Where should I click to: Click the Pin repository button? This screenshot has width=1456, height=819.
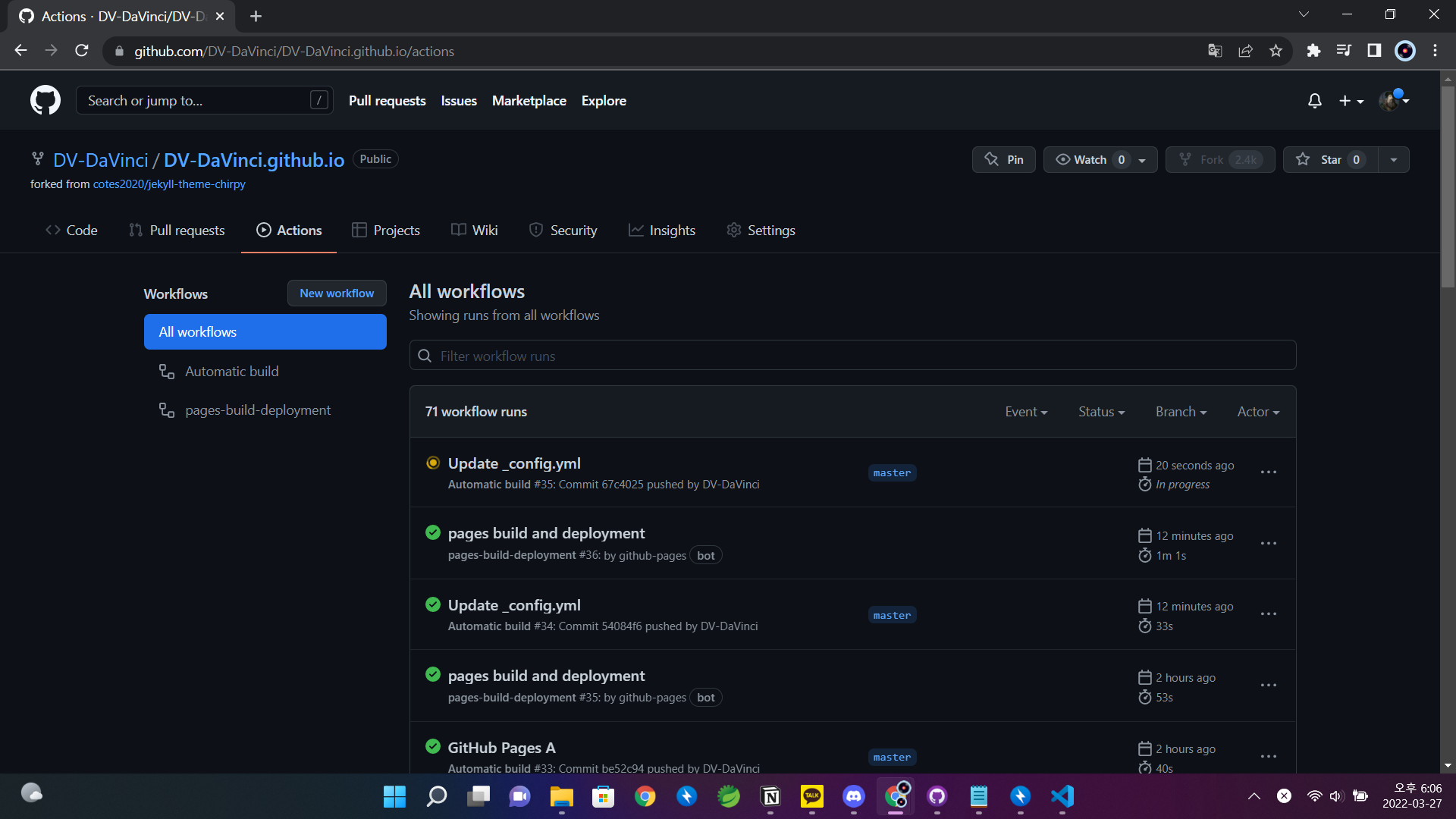click(x=1004, y=159)
